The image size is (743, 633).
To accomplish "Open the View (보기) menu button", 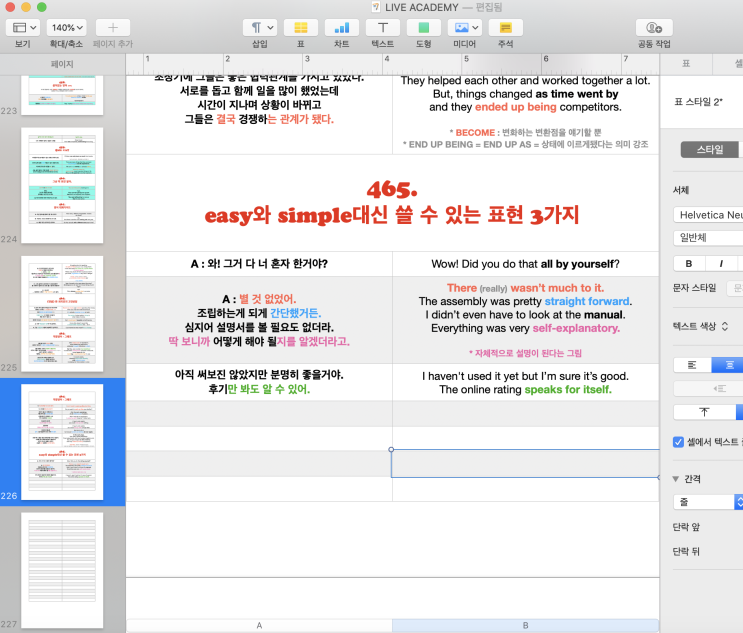I will point(23,27).
